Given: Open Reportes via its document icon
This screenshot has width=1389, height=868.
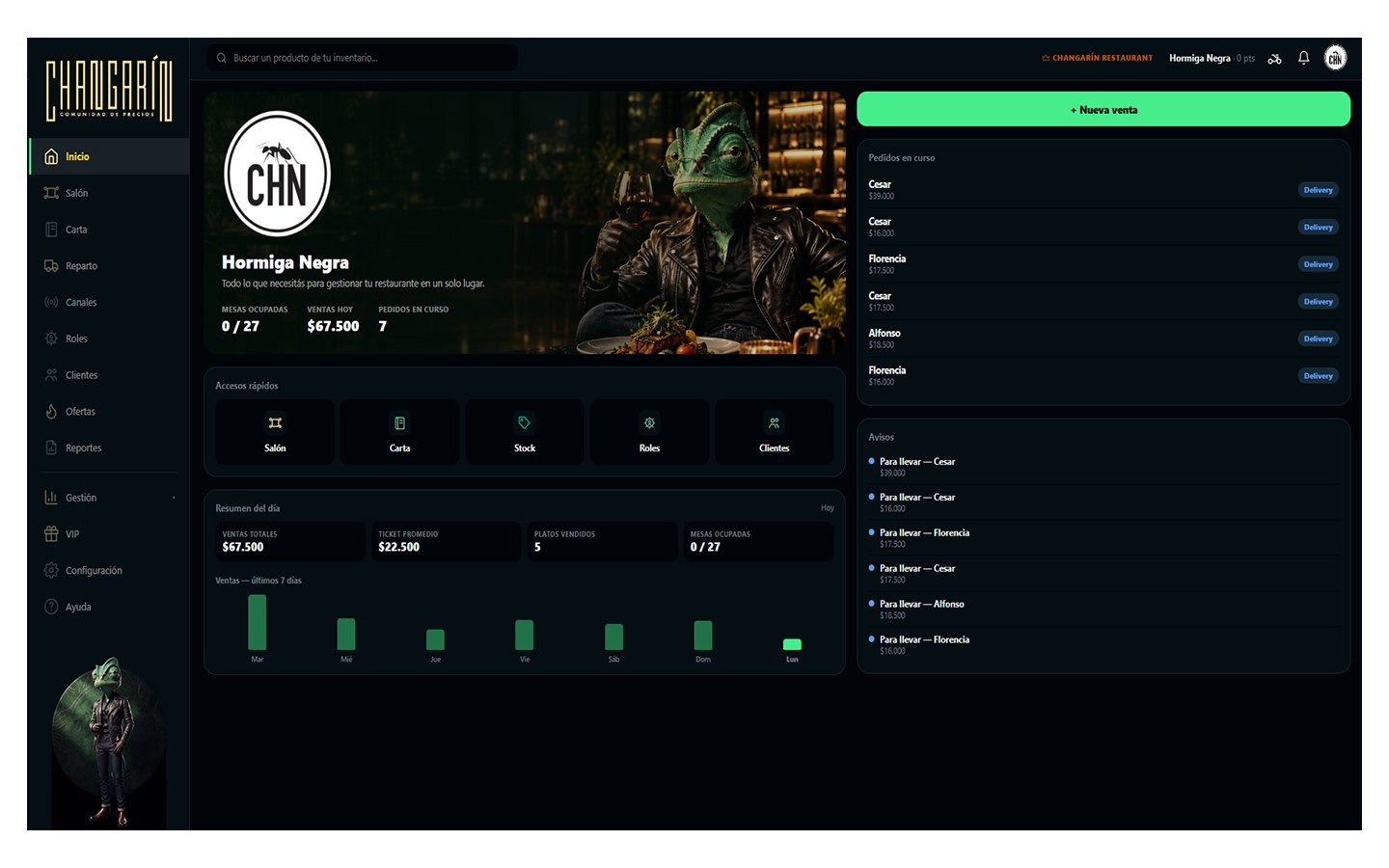Looking at the screenshot, I should pyautogui.click(x=51, y=448).
